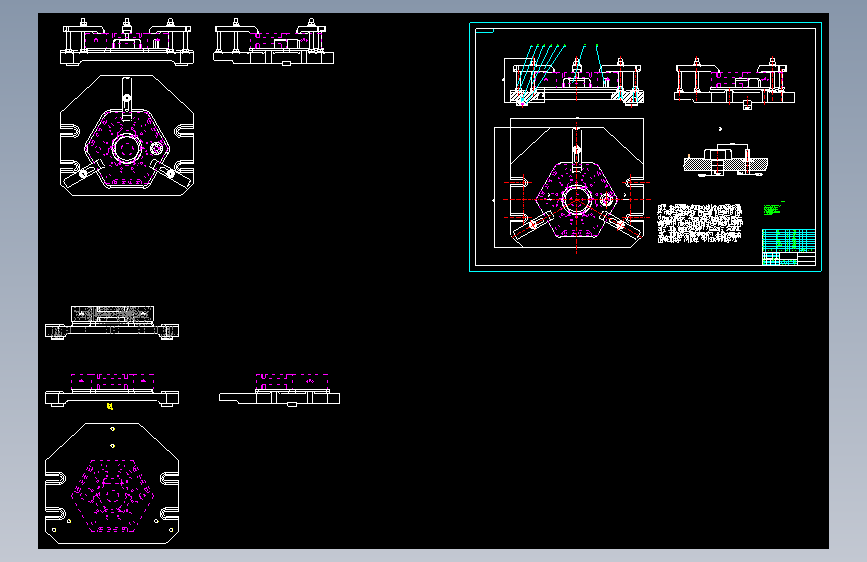
Task: Select the base plate side view at lower middle
Action: click(279, 390)
